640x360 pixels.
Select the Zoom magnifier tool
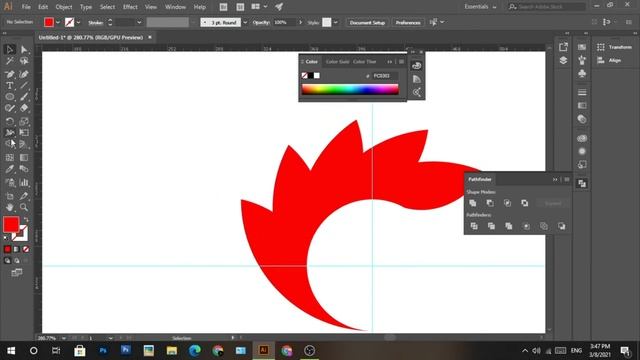(24, 207)
